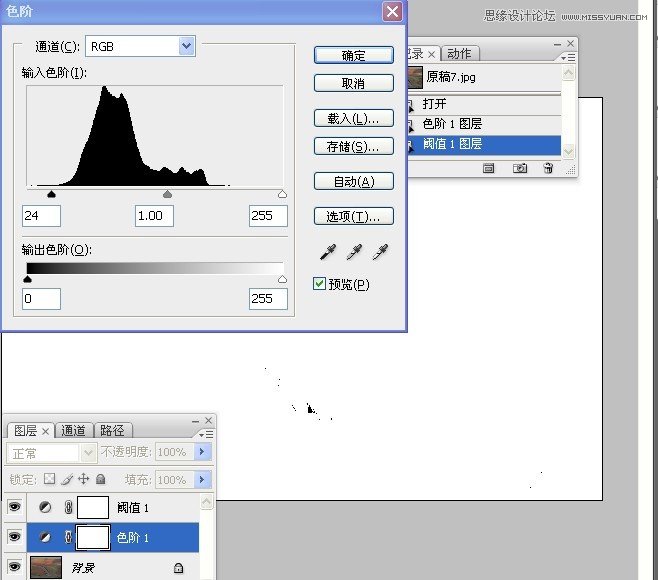This screenshot has height=580, width=658.
Task: Open the 填充 fill arrow
Action: tap(202, 479)
